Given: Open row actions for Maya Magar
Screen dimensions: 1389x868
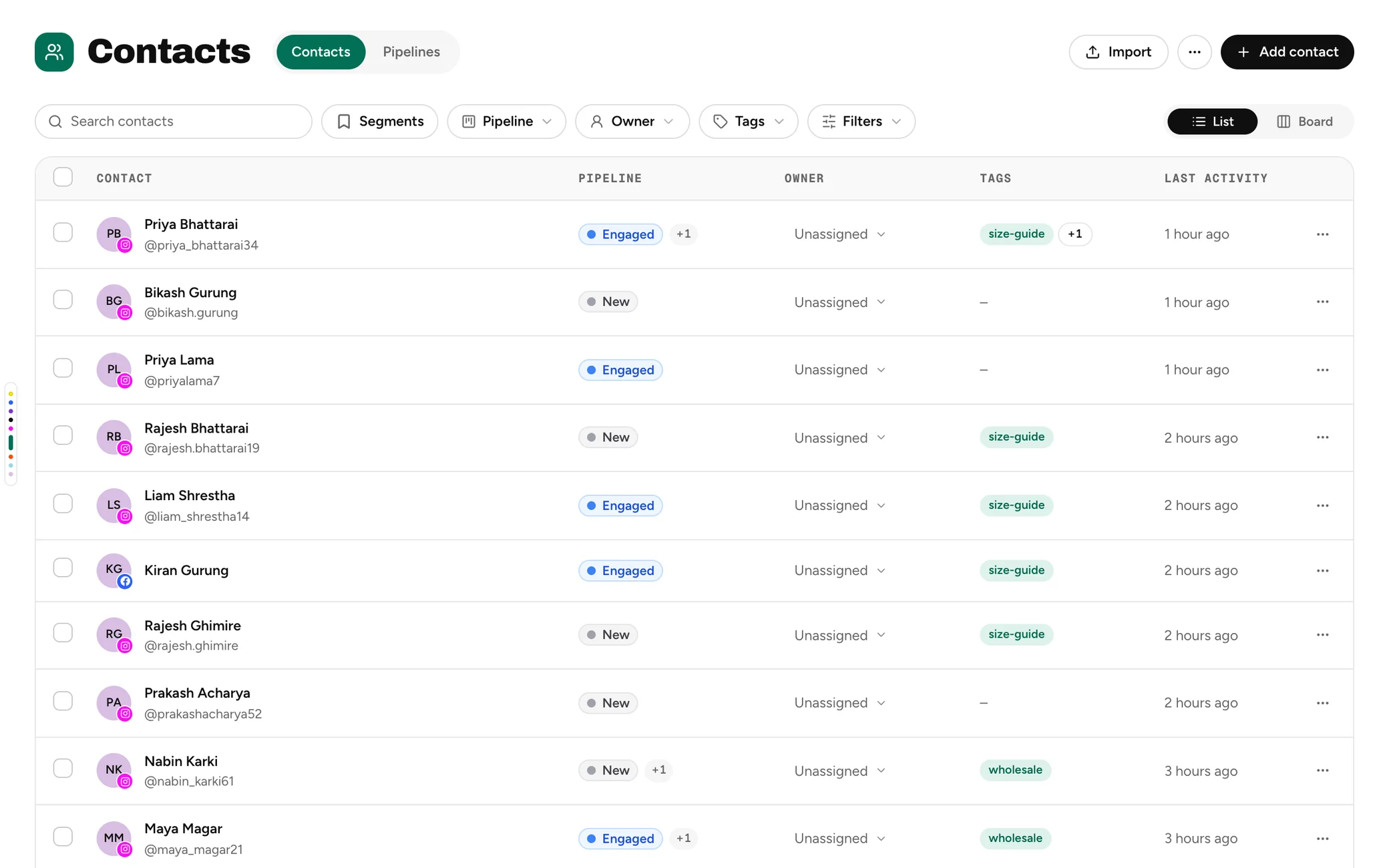Looking at the screenshot, I should 1322,839.
